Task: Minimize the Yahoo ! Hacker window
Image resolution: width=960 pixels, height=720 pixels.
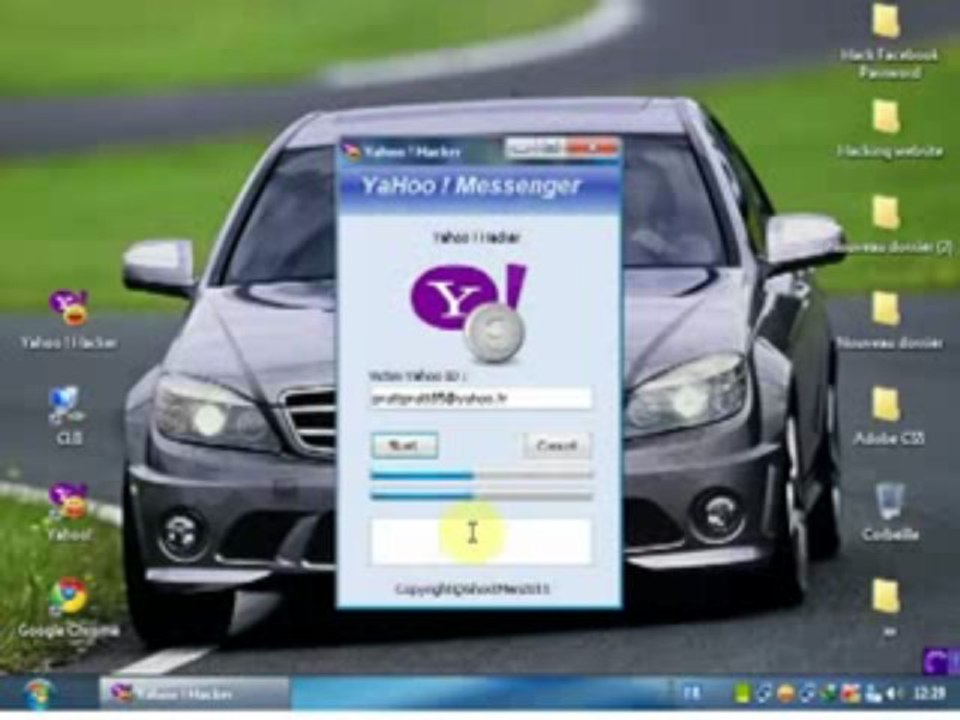Action: (x=518, y=148)
